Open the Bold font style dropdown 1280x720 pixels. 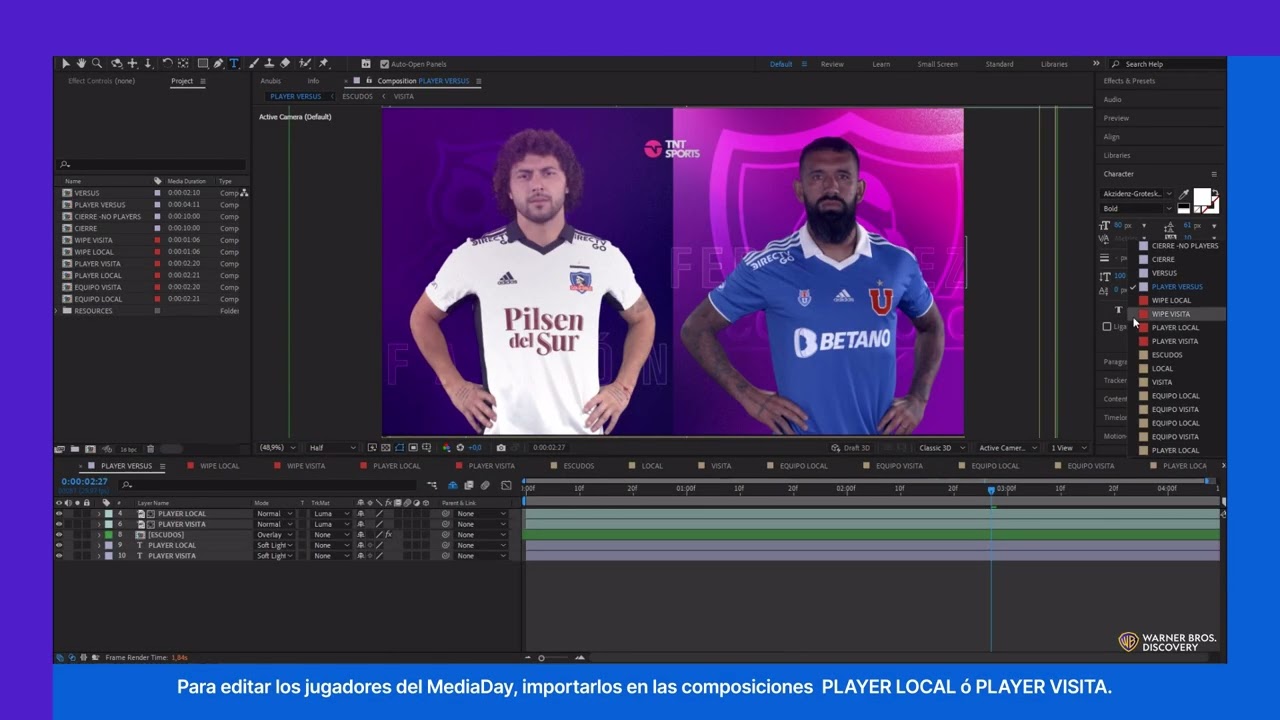click(x=1137, y=209)
